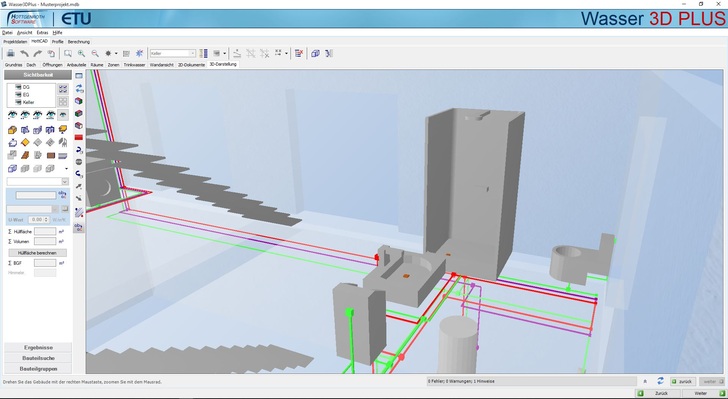This screenshot has width=728, height=399.
Task: Open the Grundriss sub-tab
Action: (13, 65)
